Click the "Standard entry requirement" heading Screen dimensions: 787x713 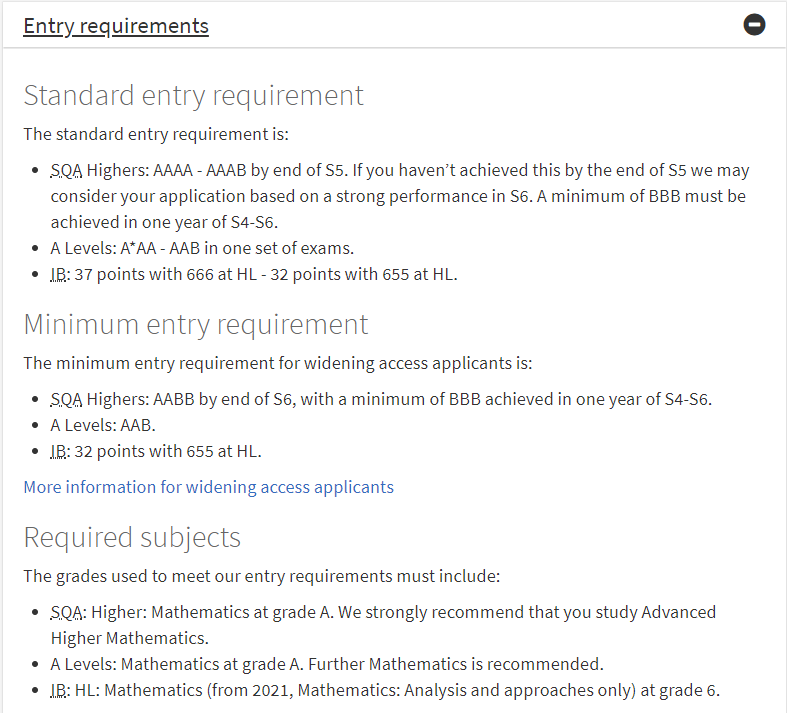click(x=193, y=96)
